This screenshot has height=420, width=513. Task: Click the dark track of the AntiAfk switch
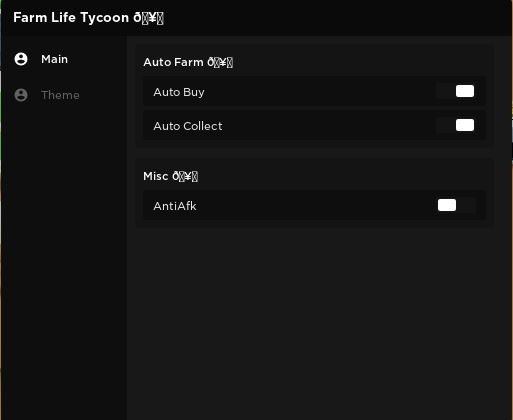coord(466,205)
